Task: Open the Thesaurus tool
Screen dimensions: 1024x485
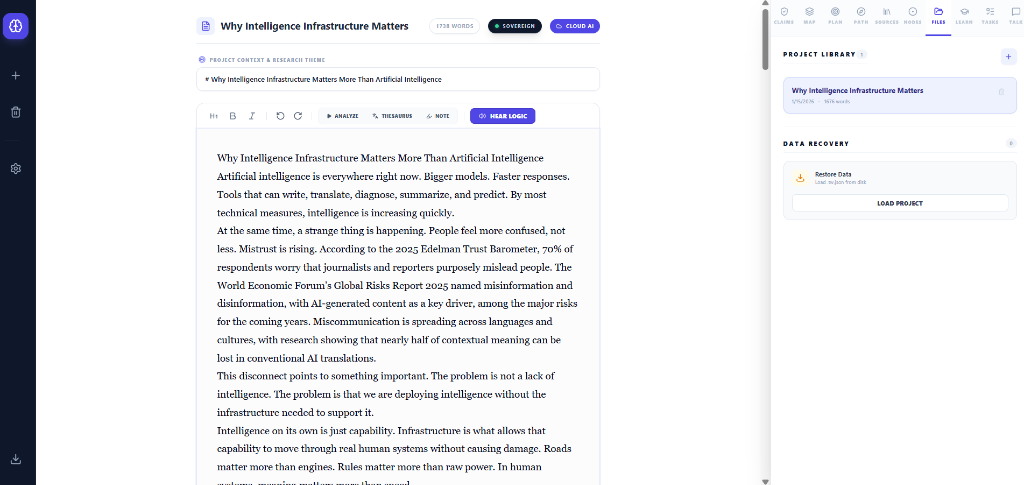Action: click(392, 116)
